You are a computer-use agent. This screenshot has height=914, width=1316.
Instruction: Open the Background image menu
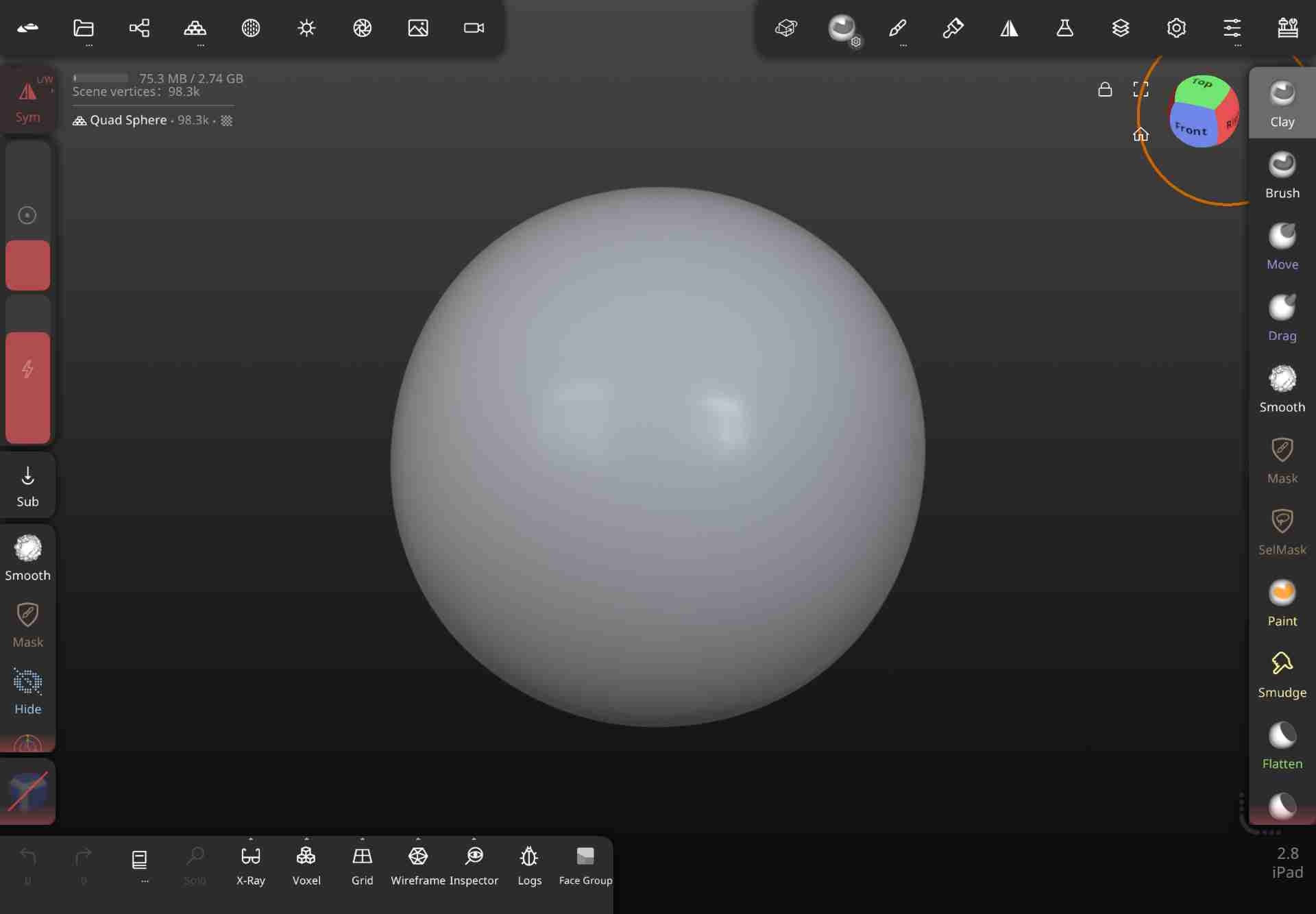click(x=418, y=28)
